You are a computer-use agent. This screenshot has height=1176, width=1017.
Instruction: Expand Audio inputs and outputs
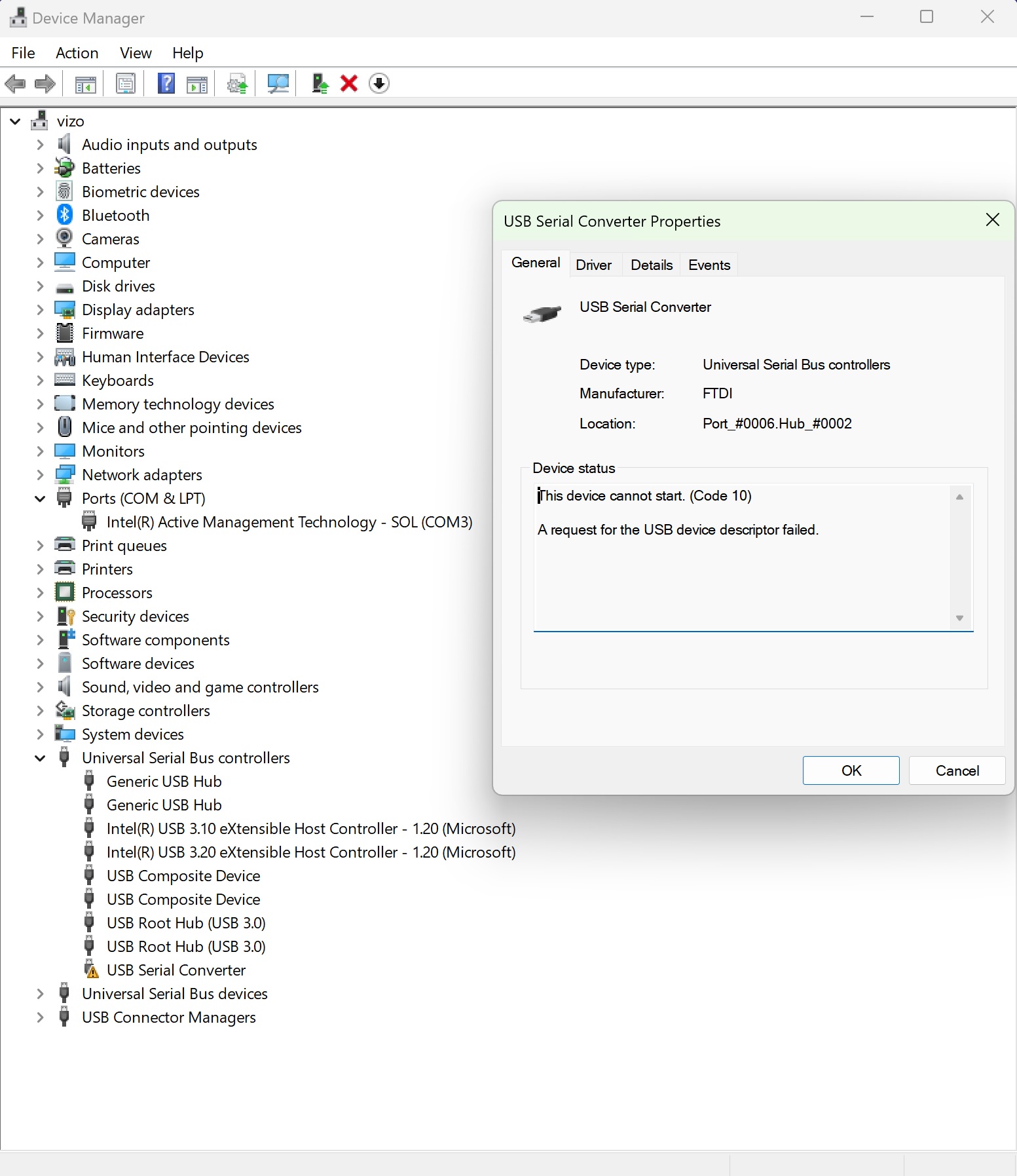pyautogui.click(x=40, y=145)
